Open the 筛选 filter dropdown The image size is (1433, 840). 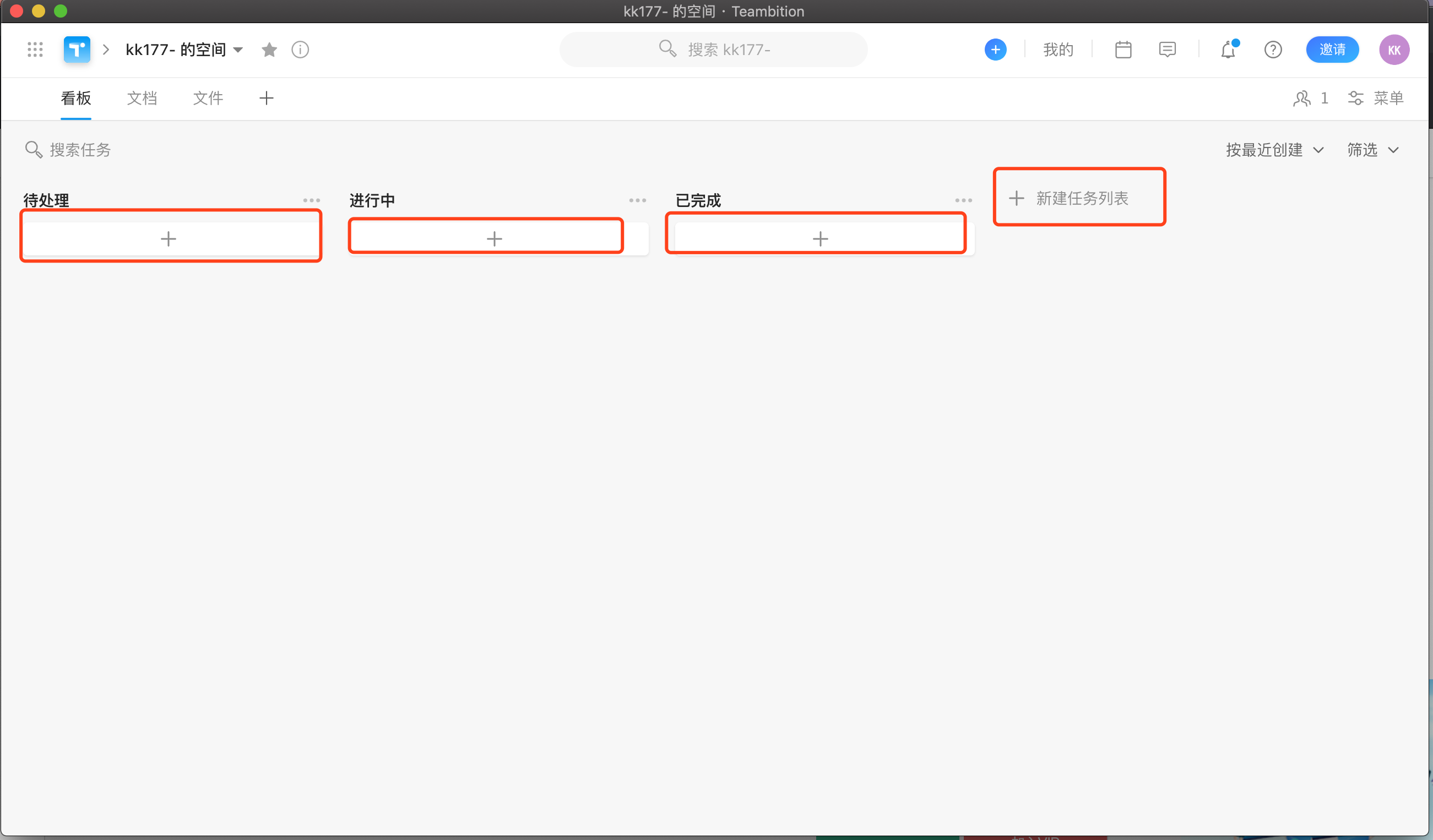point(1371,150)
